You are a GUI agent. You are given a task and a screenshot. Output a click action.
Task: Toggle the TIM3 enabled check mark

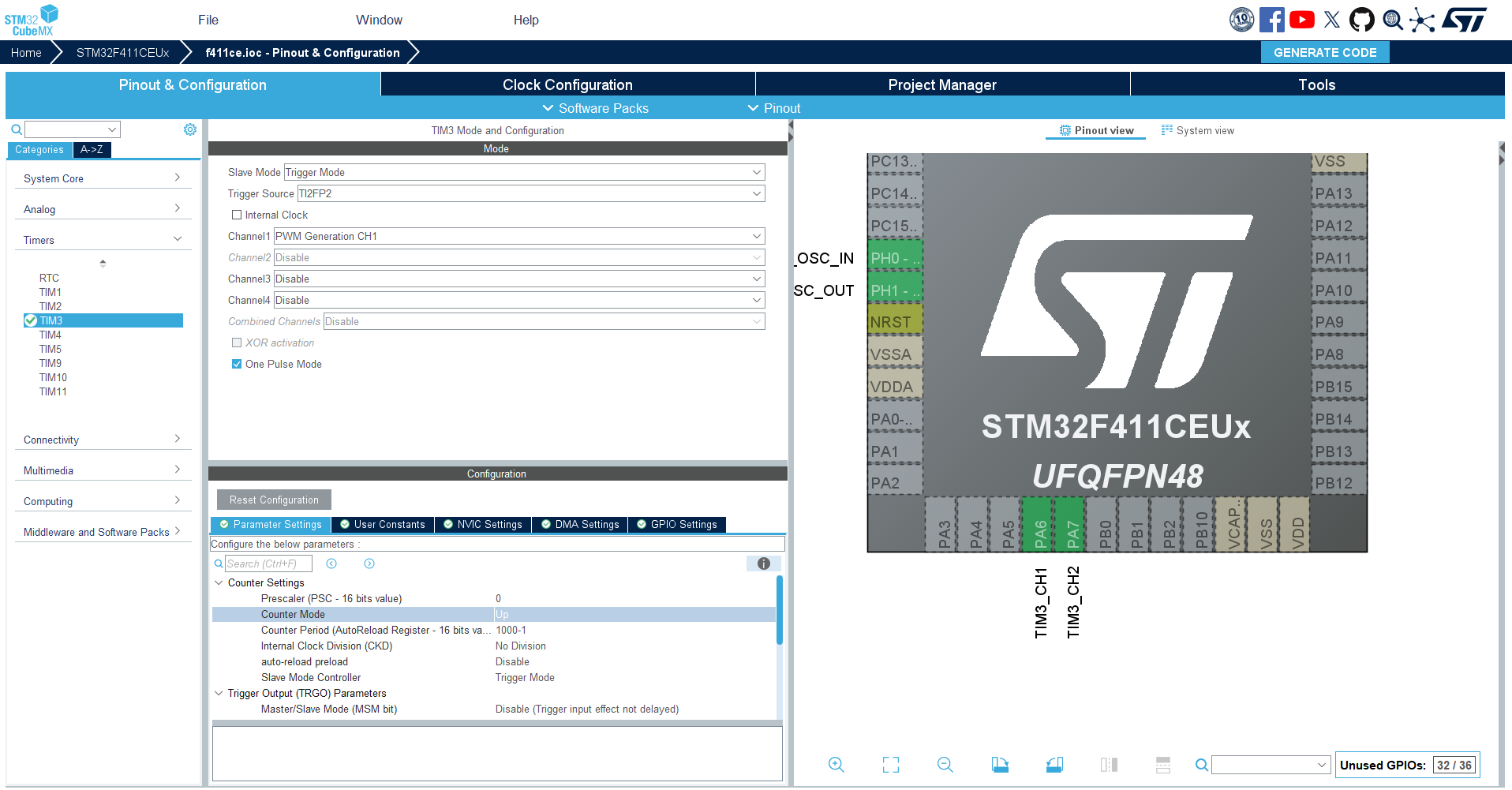(31, 320)
